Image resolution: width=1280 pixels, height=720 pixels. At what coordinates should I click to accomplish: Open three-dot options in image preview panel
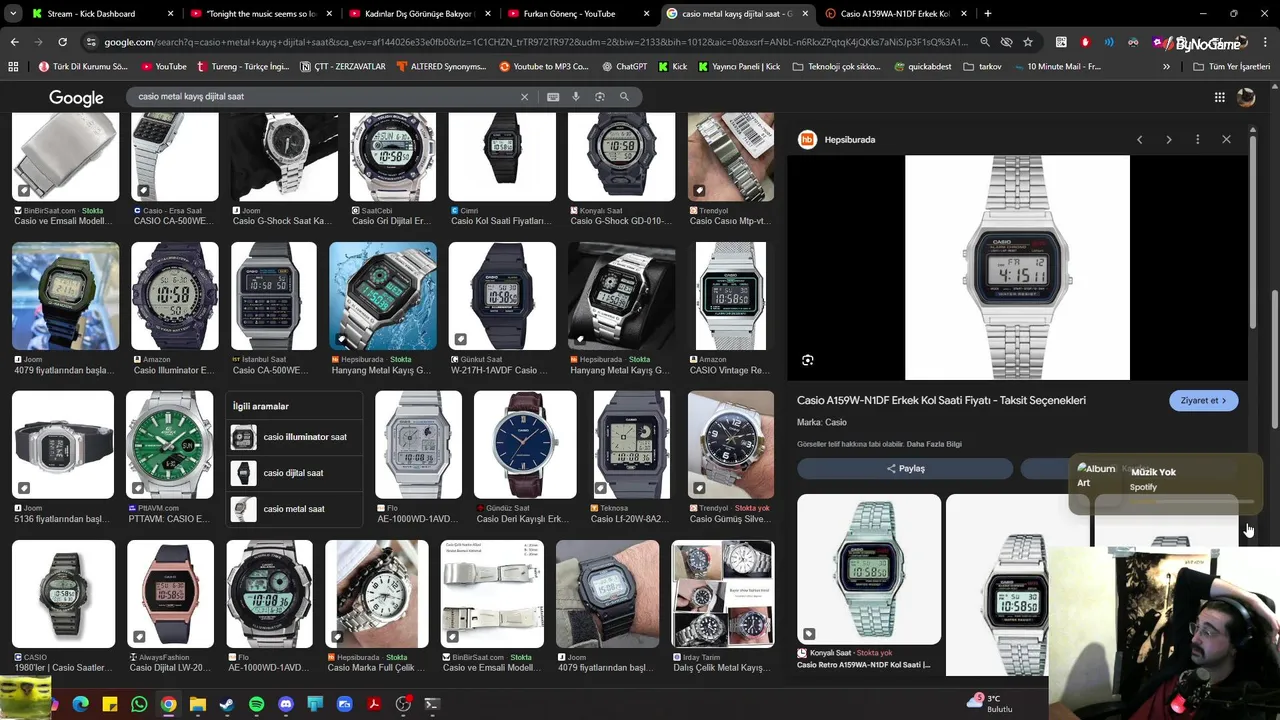click(x=1197, y=140)
